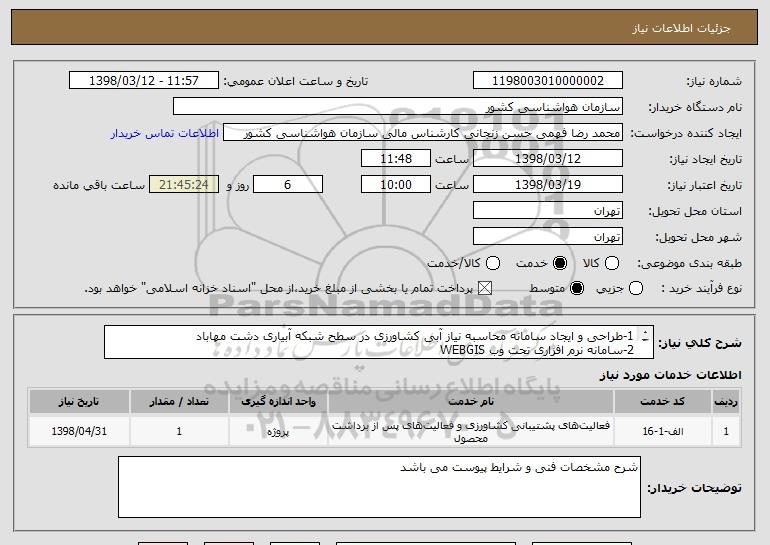Click the buyer organization name field

click(x=398, y=107)
